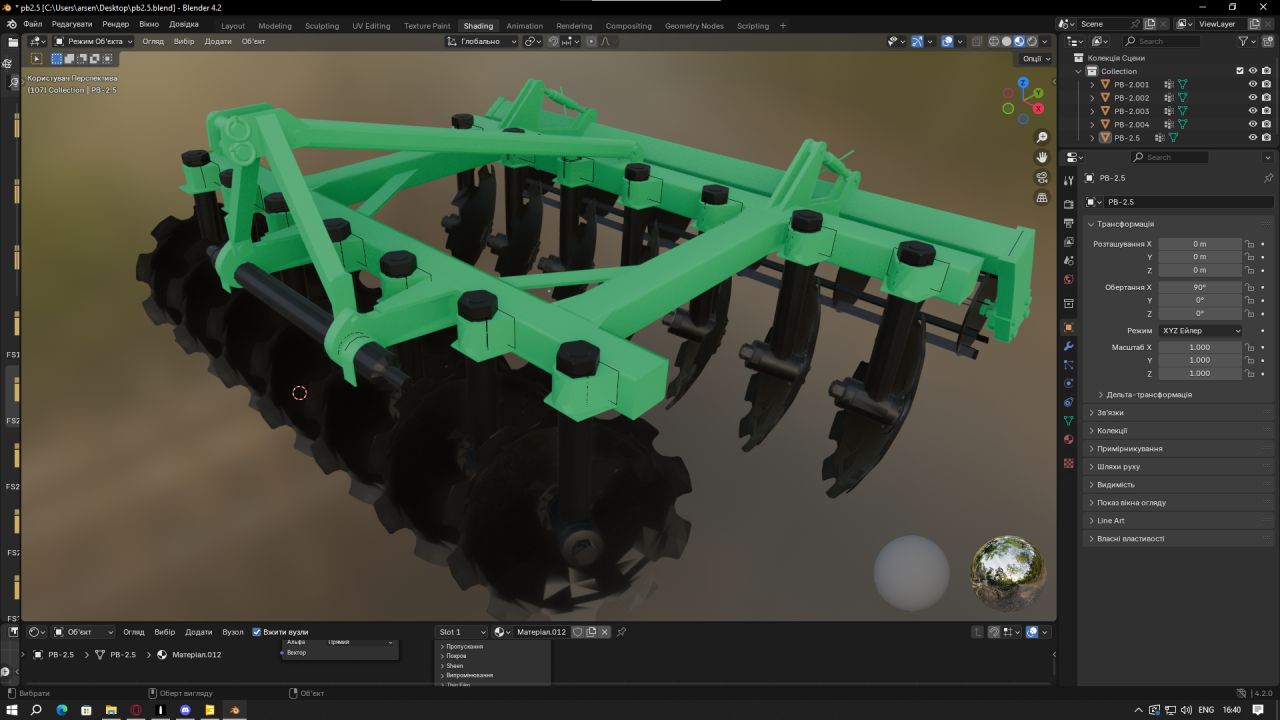Open the Файл menu

(x=32, y=23)
